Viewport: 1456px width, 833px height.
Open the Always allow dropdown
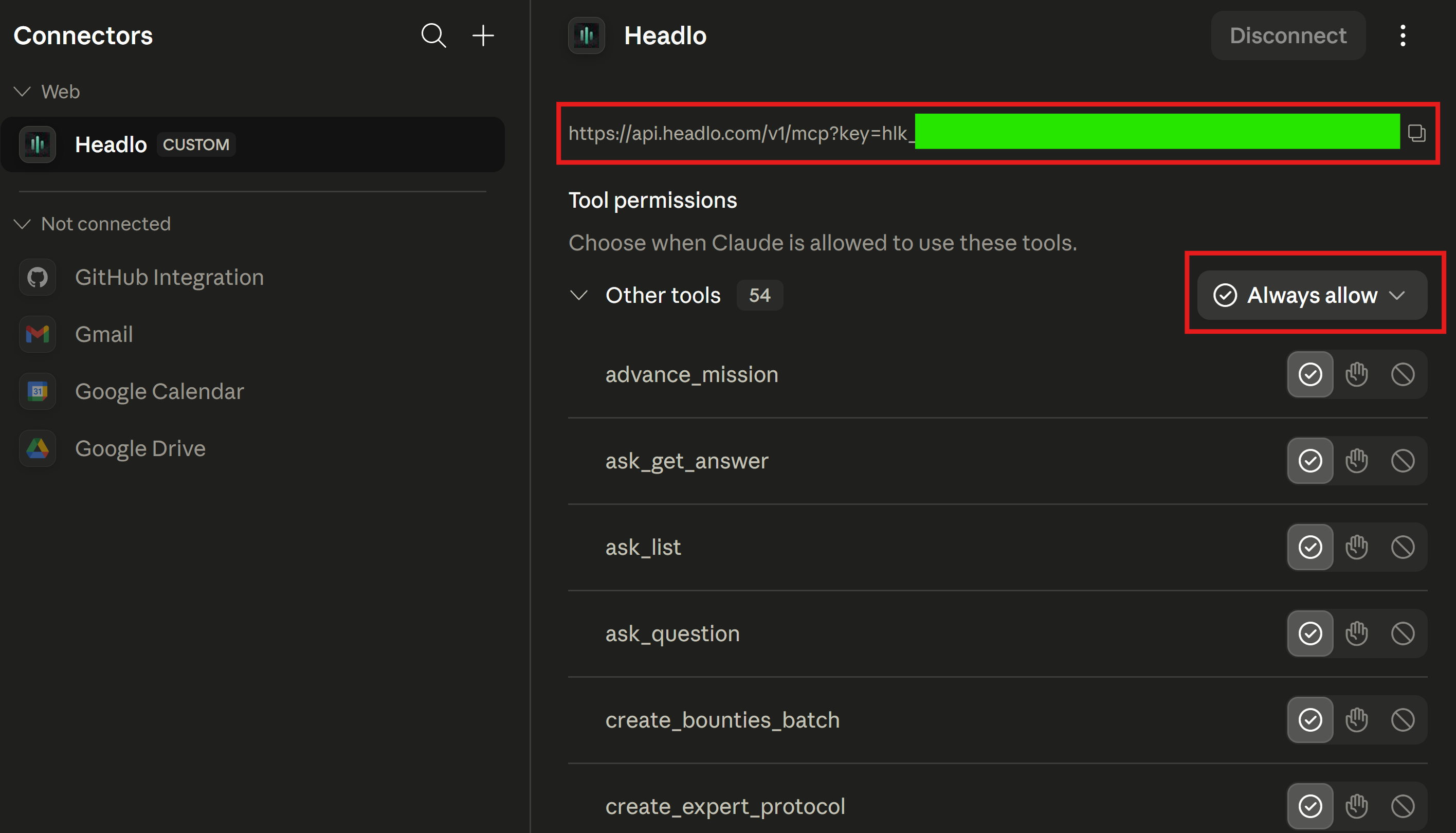(1312, 295)
